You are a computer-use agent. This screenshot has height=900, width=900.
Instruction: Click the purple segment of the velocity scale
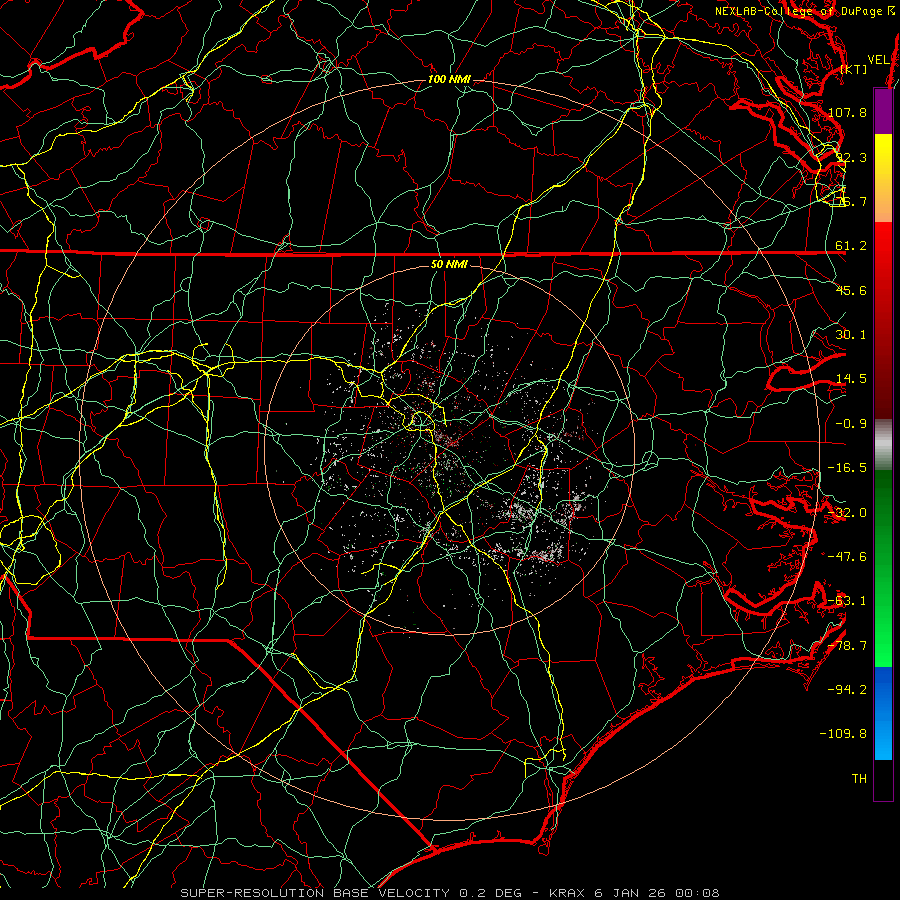click(x=883, y=112)
